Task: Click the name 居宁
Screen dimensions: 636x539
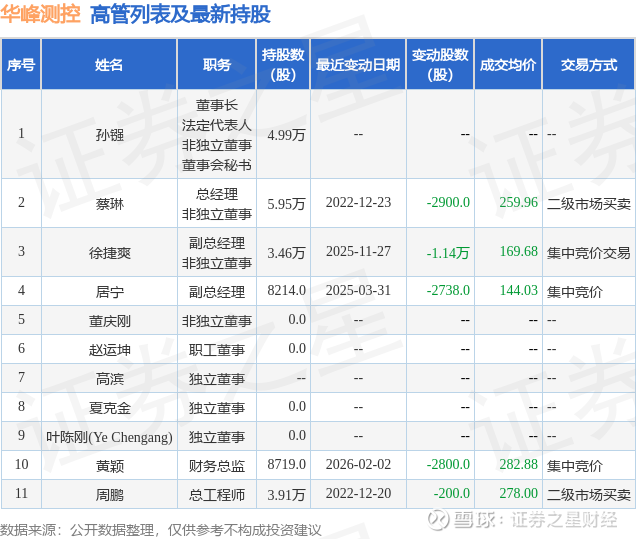Action: point(110,292)
